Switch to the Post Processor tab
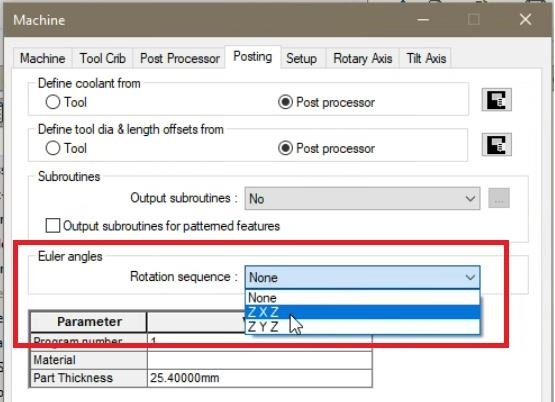The width and height of the screenshot is (555, 402). 180,58
